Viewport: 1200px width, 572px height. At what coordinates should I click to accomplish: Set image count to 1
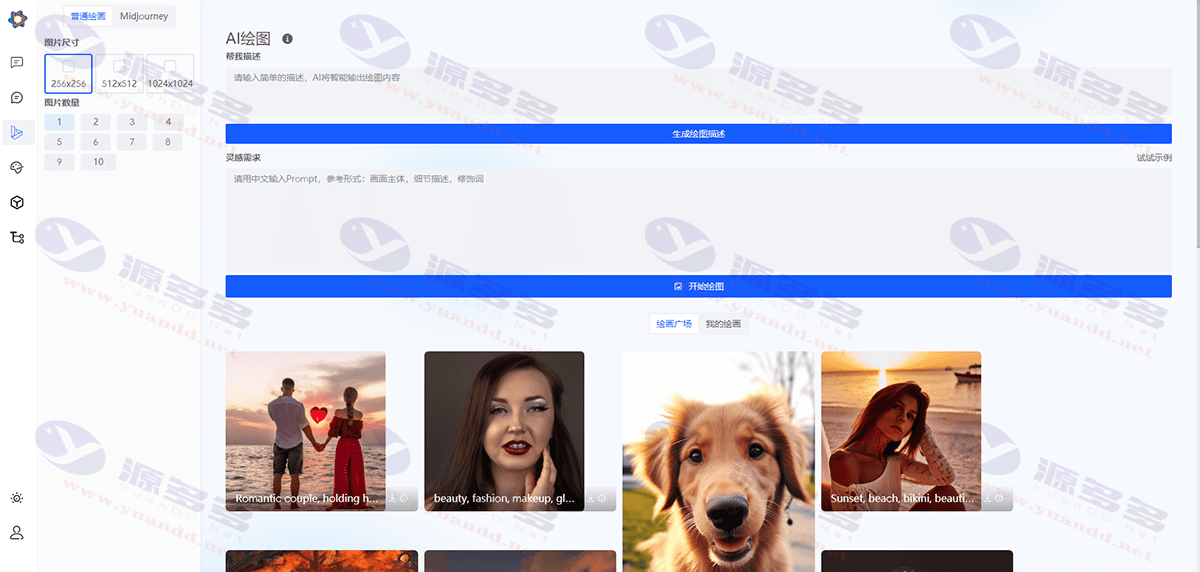point(59,122)
